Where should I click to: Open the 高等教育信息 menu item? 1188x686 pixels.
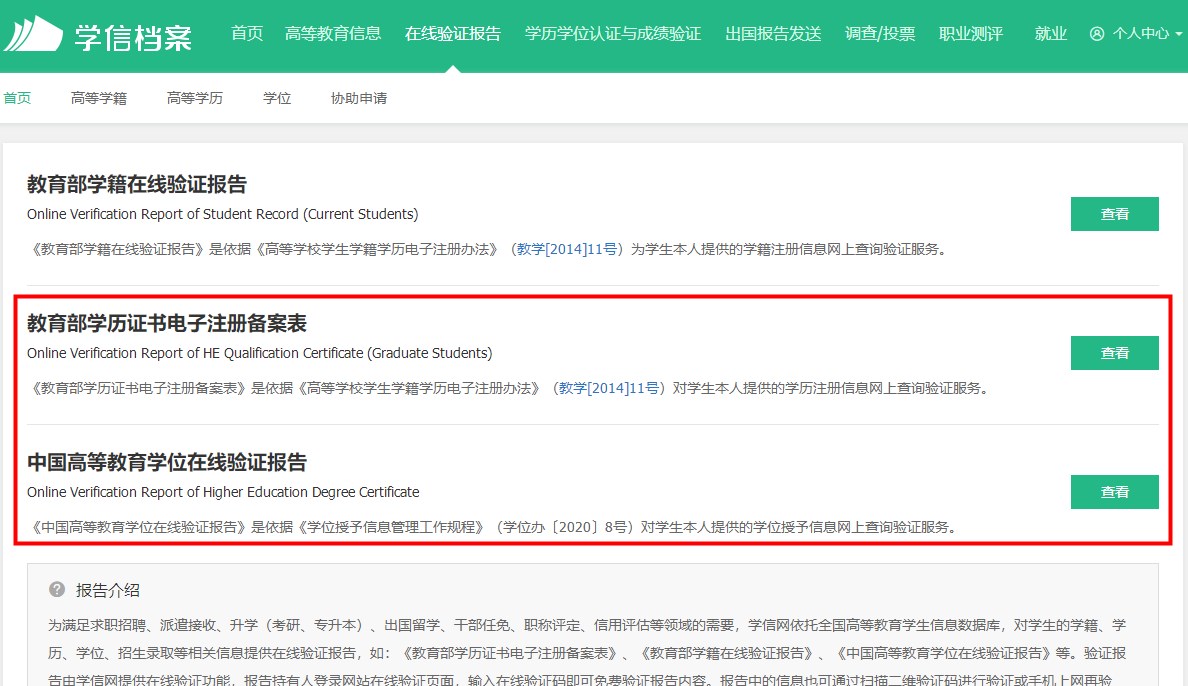[x=334, y=33]
